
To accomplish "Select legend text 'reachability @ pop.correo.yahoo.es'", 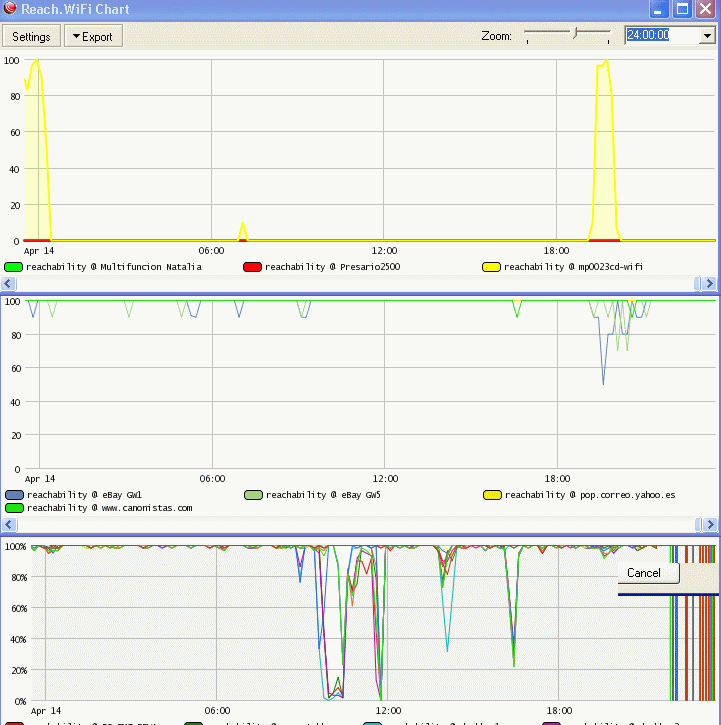I will coord(590,495).
